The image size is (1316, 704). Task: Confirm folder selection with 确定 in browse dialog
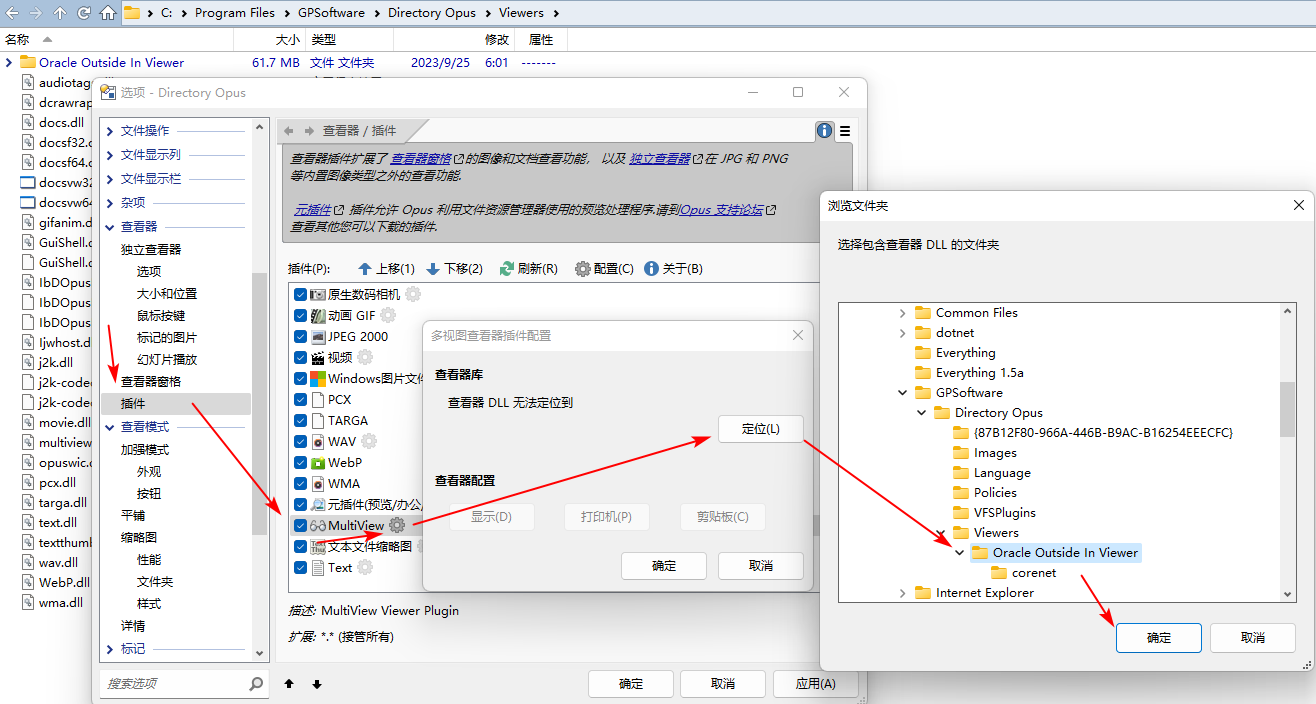(x=1159, y=638)
